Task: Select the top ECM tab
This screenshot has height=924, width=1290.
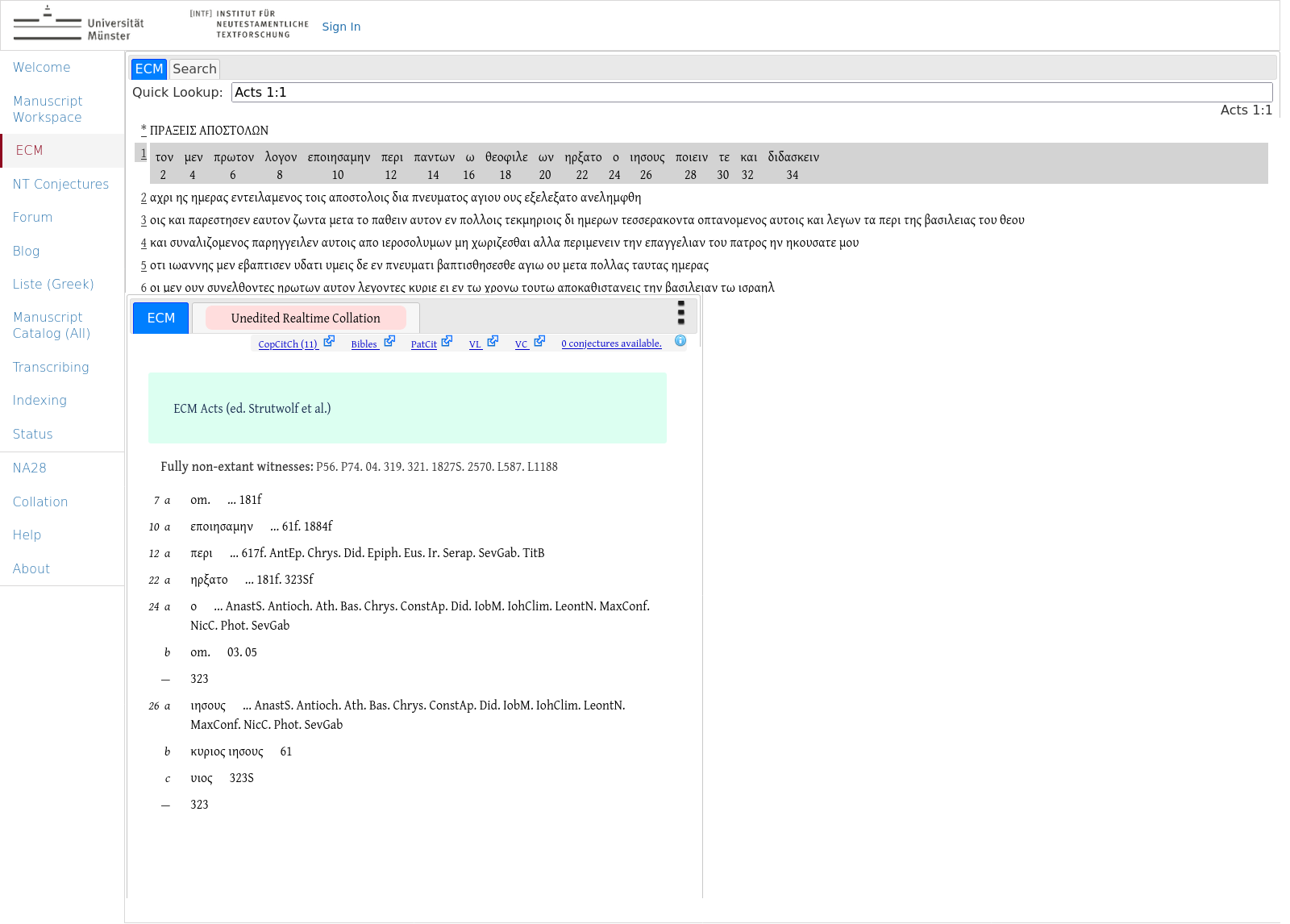Action: 149,69
